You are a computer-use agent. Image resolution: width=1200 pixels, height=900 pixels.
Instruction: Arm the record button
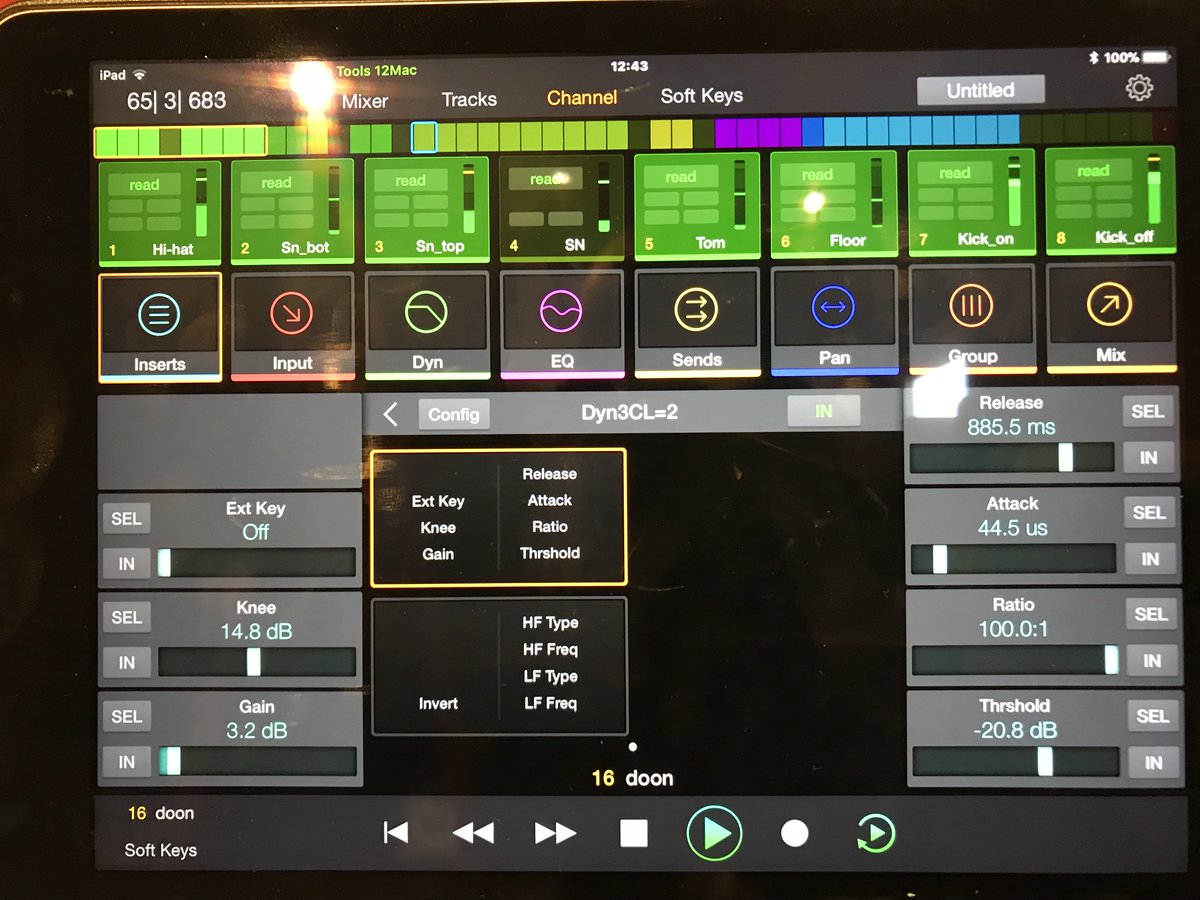pyautogui.click(x=794, y=833)
